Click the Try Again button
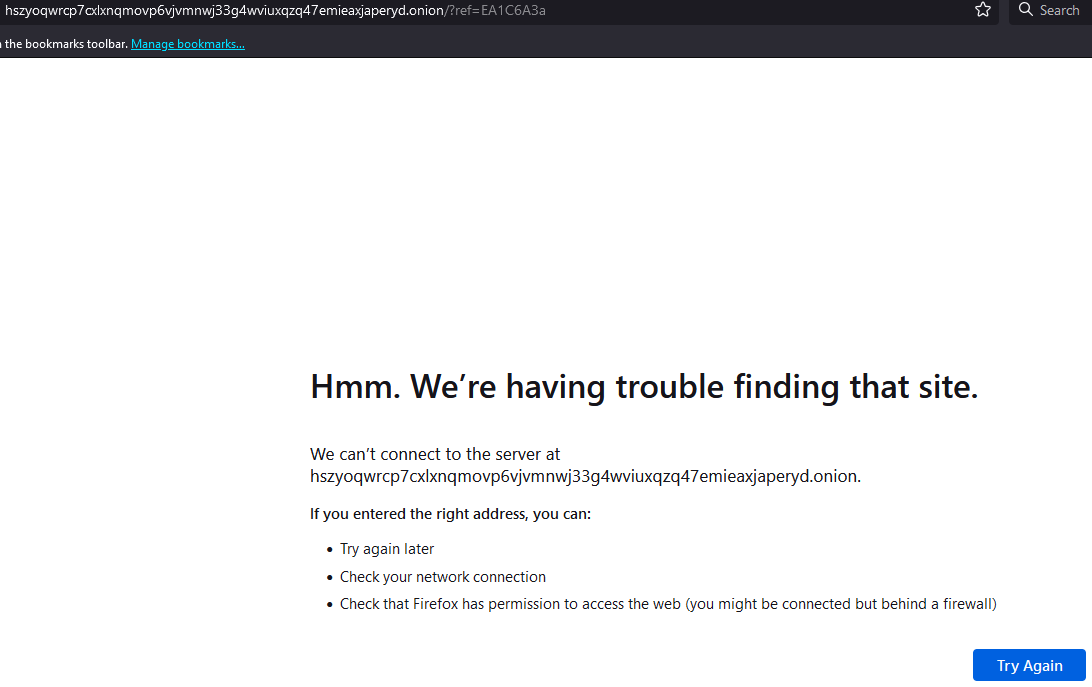The width and height of the screenshot is (1092, 687). click(1029, 665)
